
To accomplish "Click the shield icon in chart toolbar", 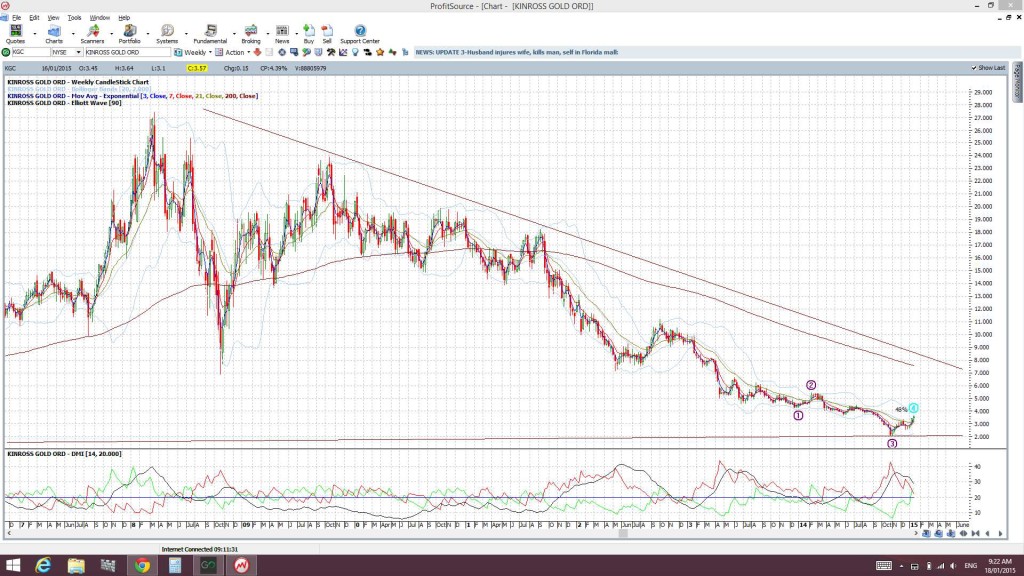I will (x=319, y=52).
